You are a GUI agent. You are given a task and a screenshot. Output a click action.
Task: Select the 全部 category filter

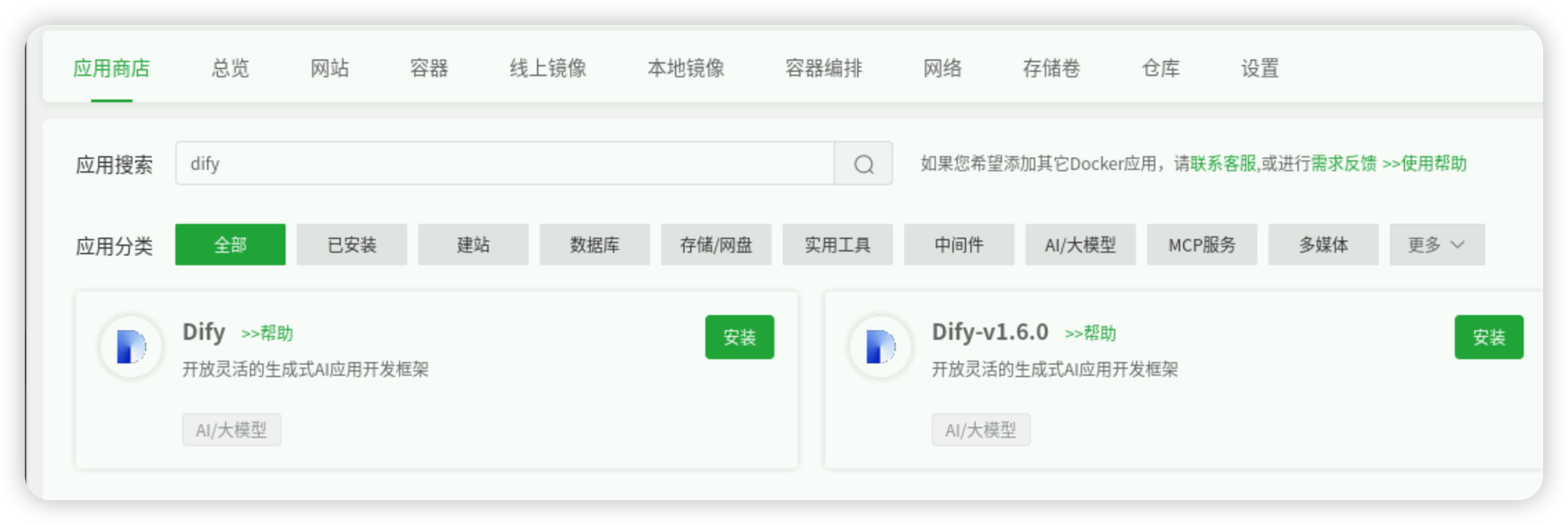point(231,245)
